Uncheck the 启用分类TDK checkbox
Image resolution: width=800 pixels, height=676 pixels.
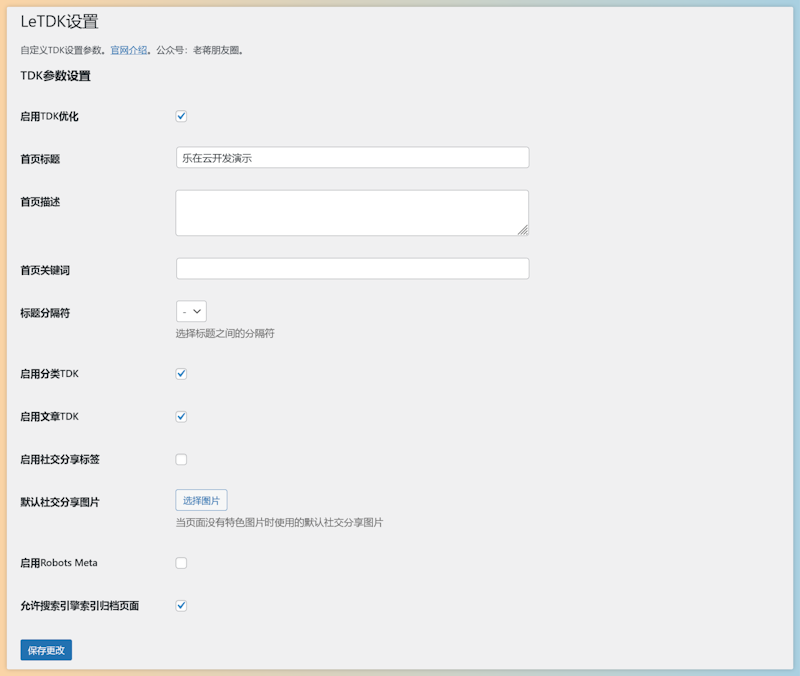point(182,374)
